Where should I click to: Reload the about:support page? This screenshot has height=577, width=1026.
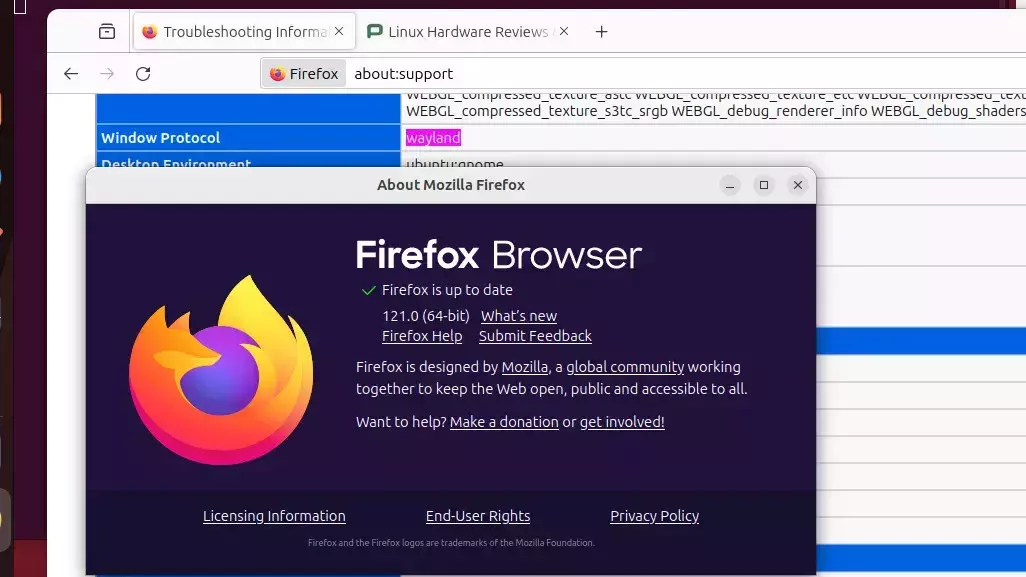point(143,74)
